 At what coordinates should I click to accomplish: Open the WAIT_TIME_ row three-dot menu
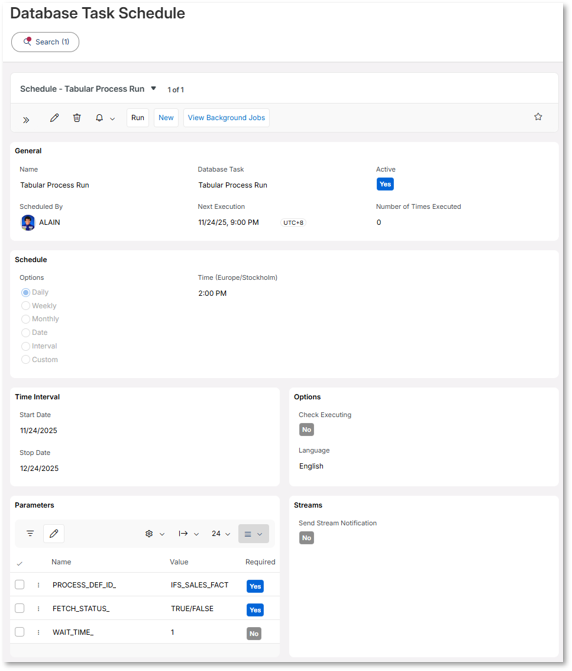click(39, 632)
